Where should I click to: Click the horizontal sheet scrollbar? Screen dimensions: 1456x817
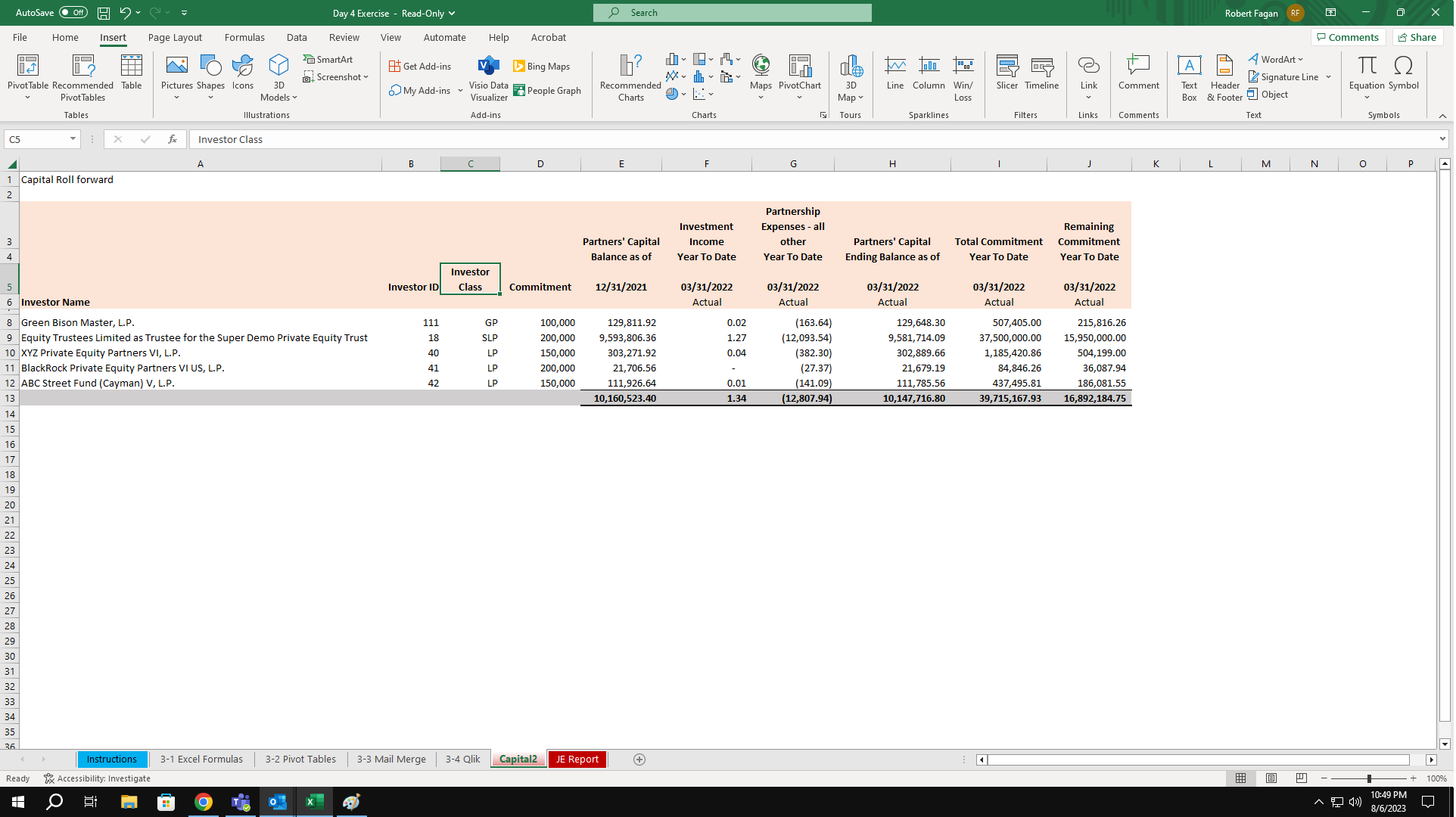1203,760
